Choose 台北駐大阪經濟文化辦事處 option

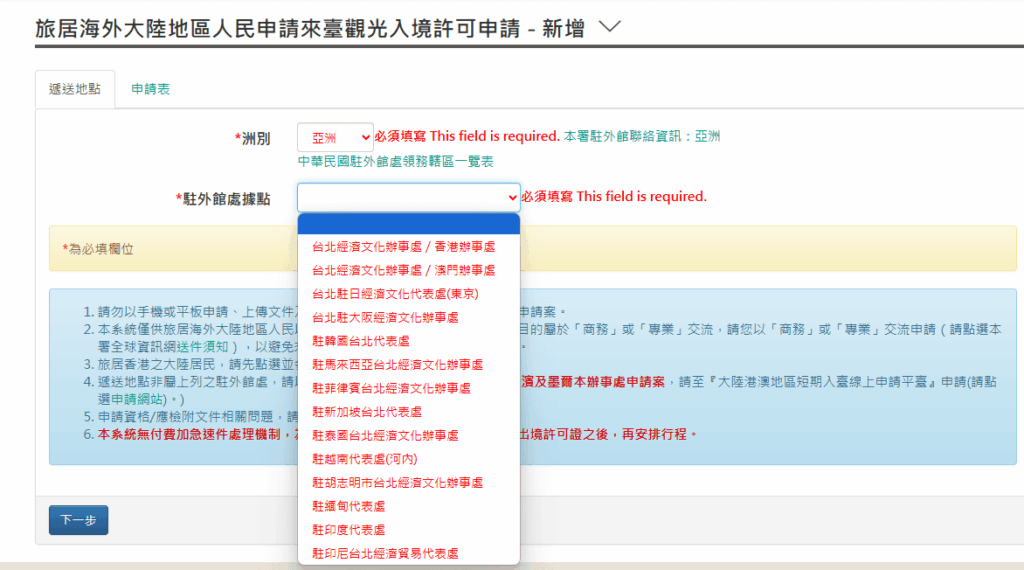tap(385, 317)
